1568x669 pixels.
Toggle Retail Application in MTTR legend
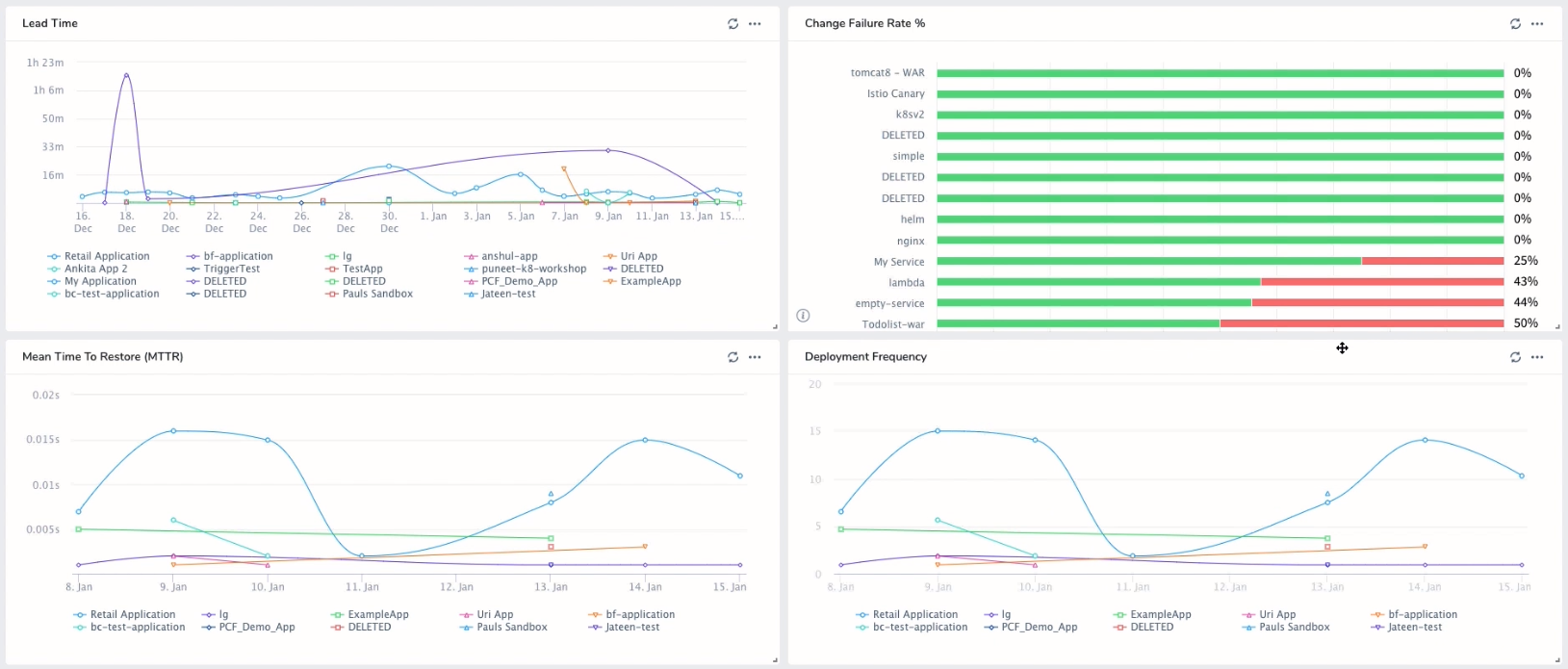point(124,614)
